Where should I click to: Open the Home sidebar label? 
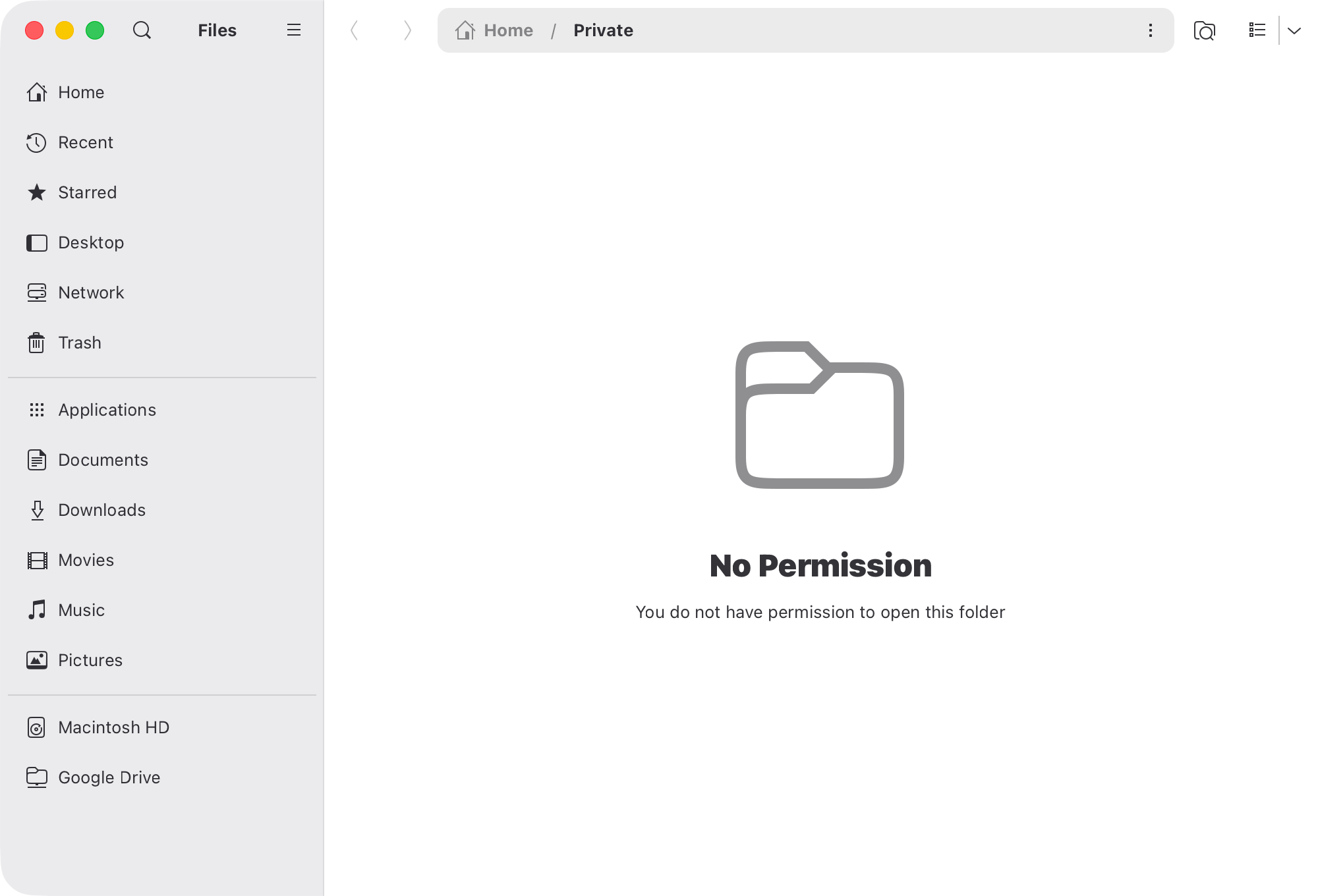coord(81,92)
